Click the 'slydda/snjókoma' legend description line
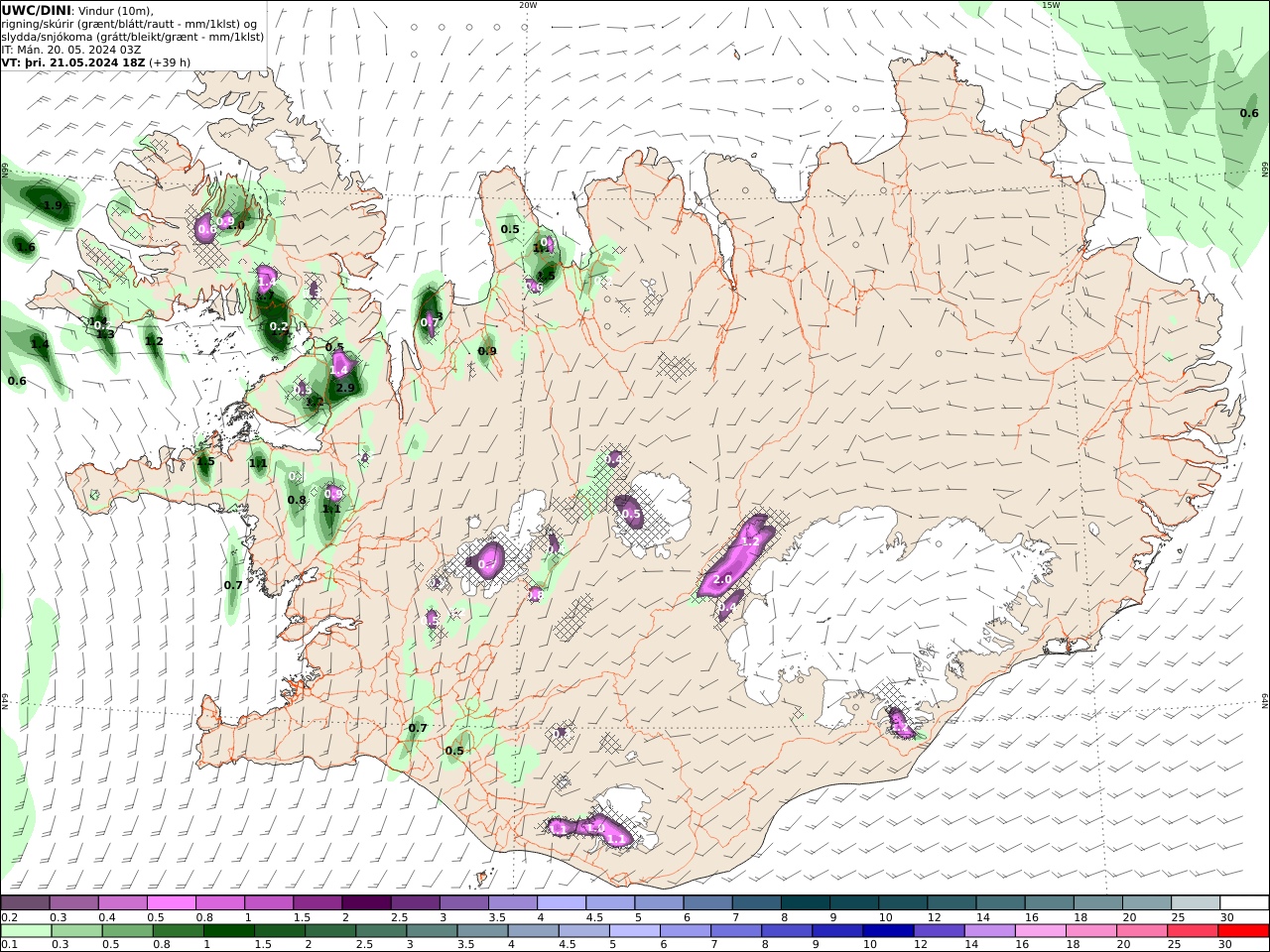 pyautogui.click(x=133, y=37)
